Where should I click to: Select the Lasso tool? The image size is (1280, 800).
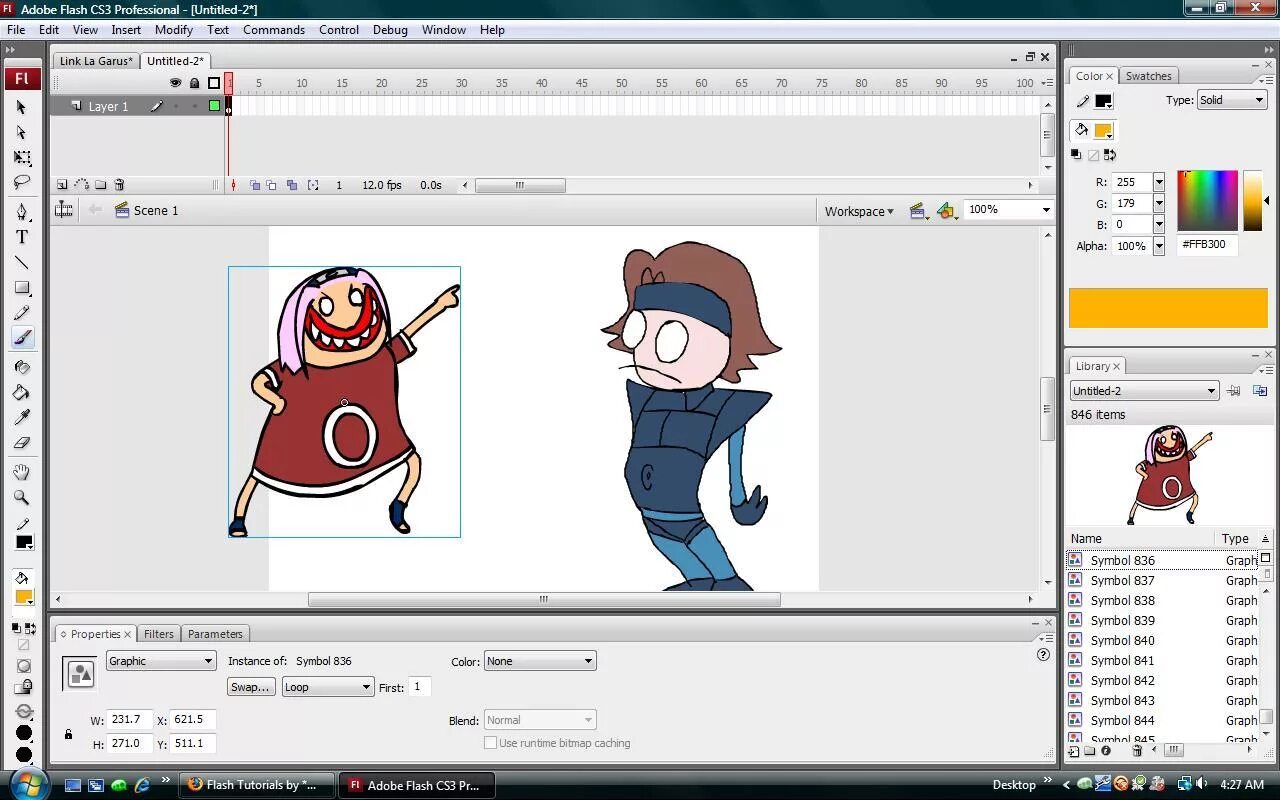coord(22,183)
